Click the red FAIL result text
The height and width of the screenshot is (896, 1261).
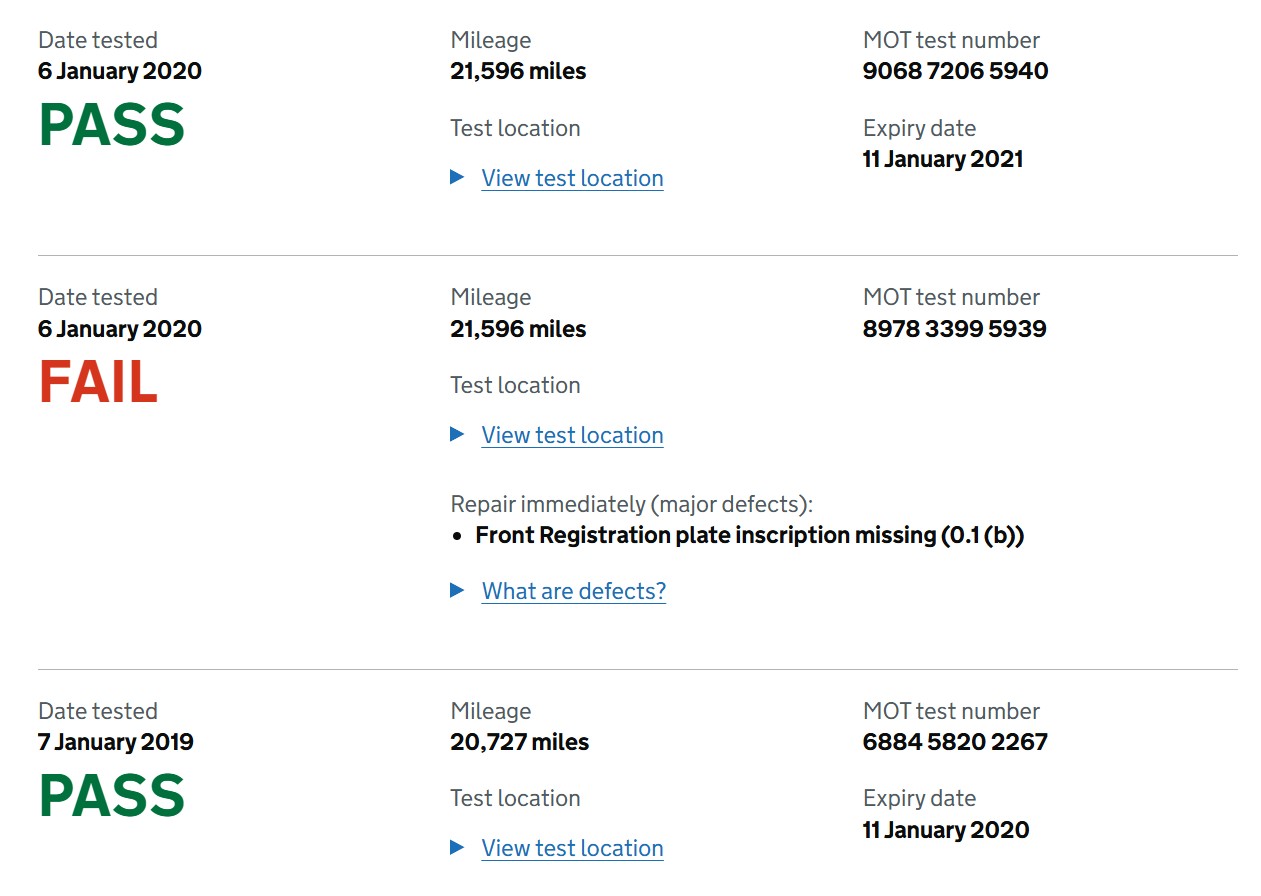point(98,382)
